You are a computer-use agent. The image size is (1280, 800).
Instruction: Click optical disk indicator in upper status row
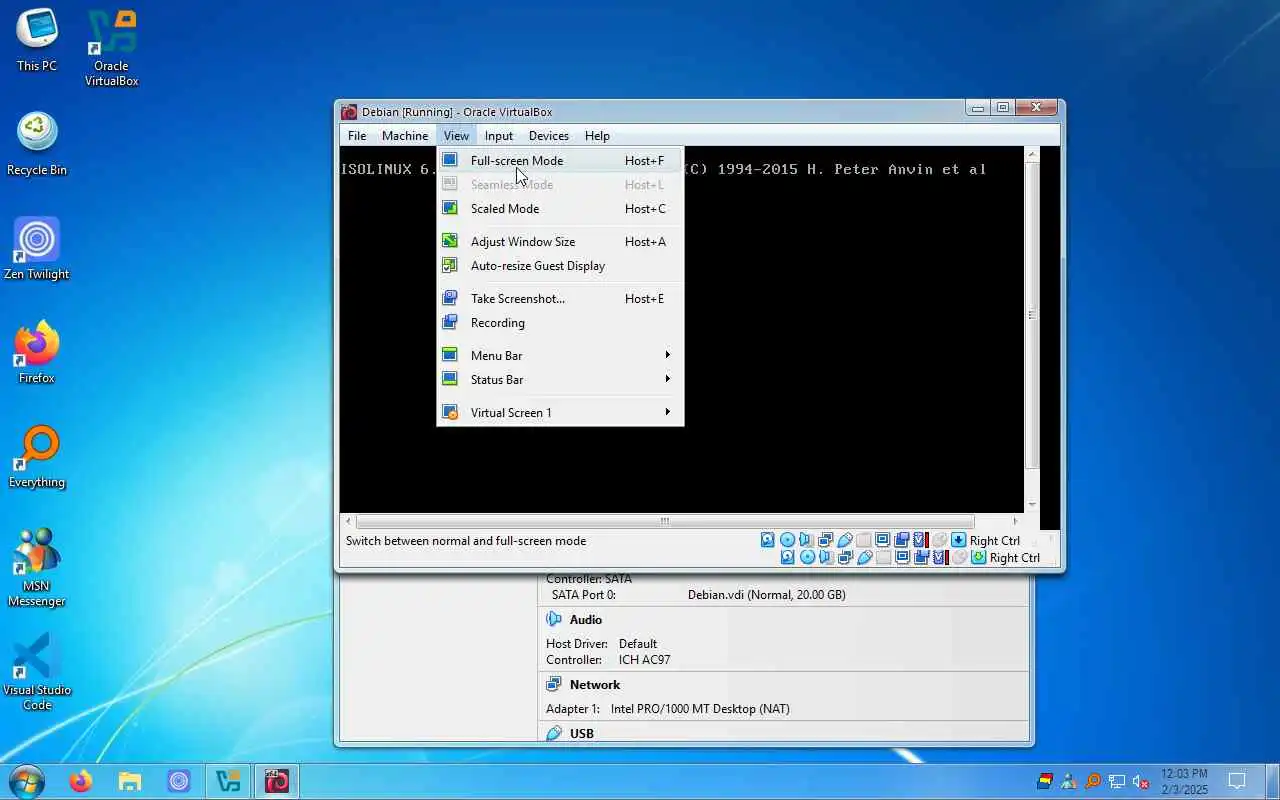click(787, 540)
